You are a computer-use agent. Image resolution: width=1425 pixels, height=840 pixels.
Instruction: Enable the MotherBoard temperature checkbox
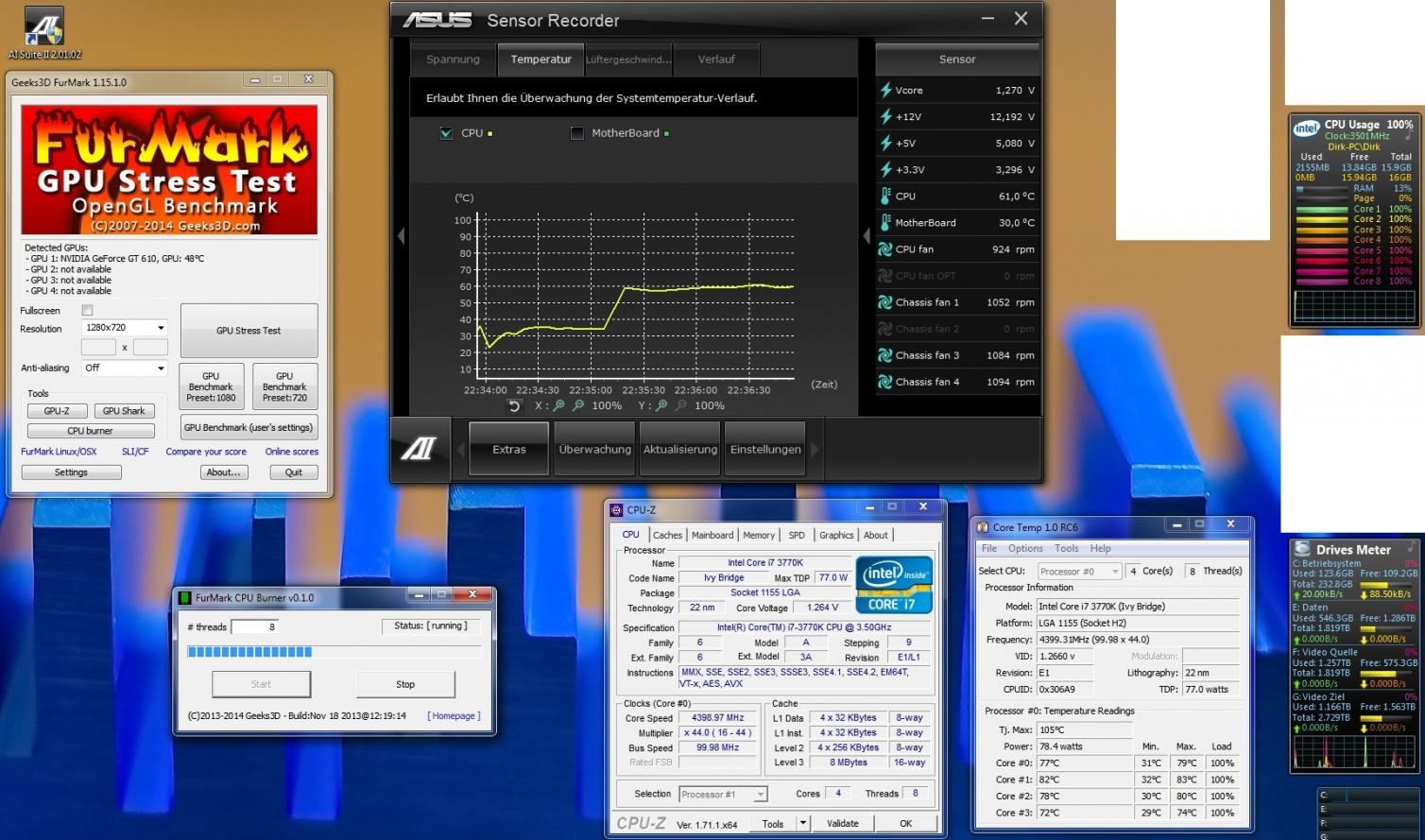(x=577, y=133)
